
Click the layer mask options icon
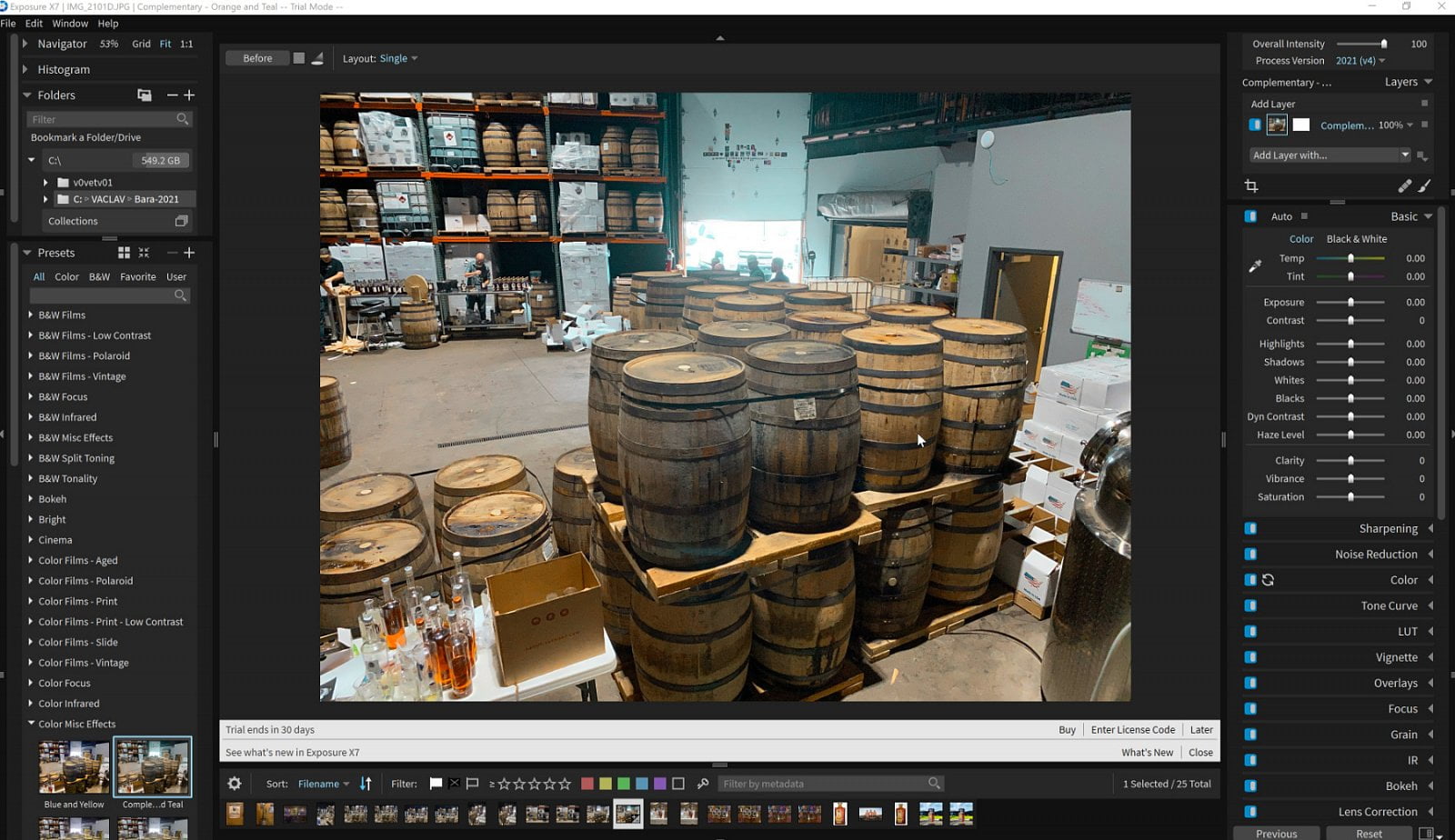tap(1422, 156)
